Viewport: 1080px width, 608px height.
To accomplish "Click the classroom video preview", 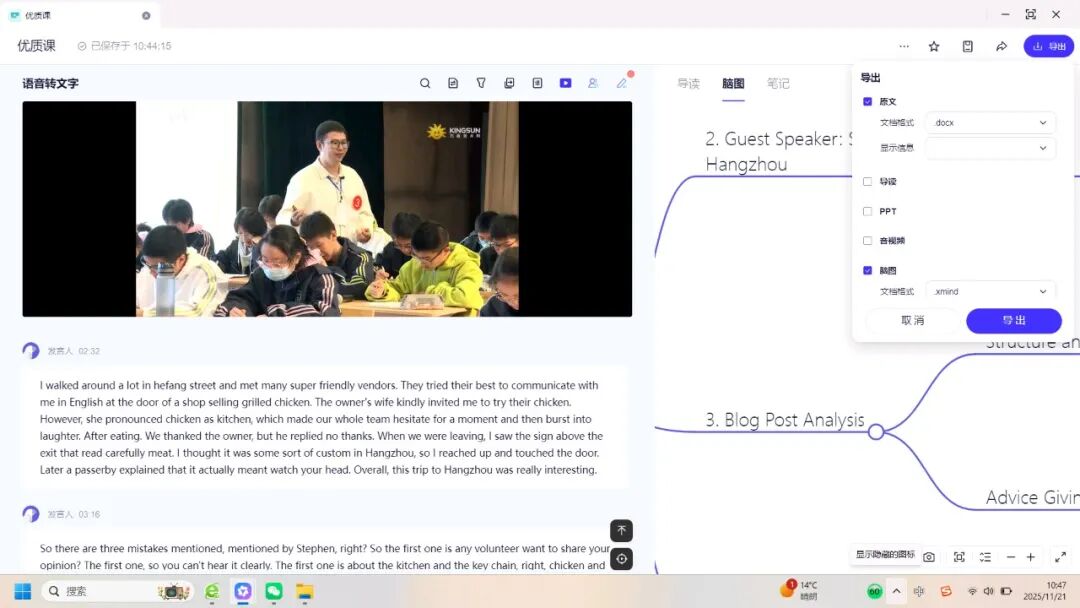I will pos(327,209).
